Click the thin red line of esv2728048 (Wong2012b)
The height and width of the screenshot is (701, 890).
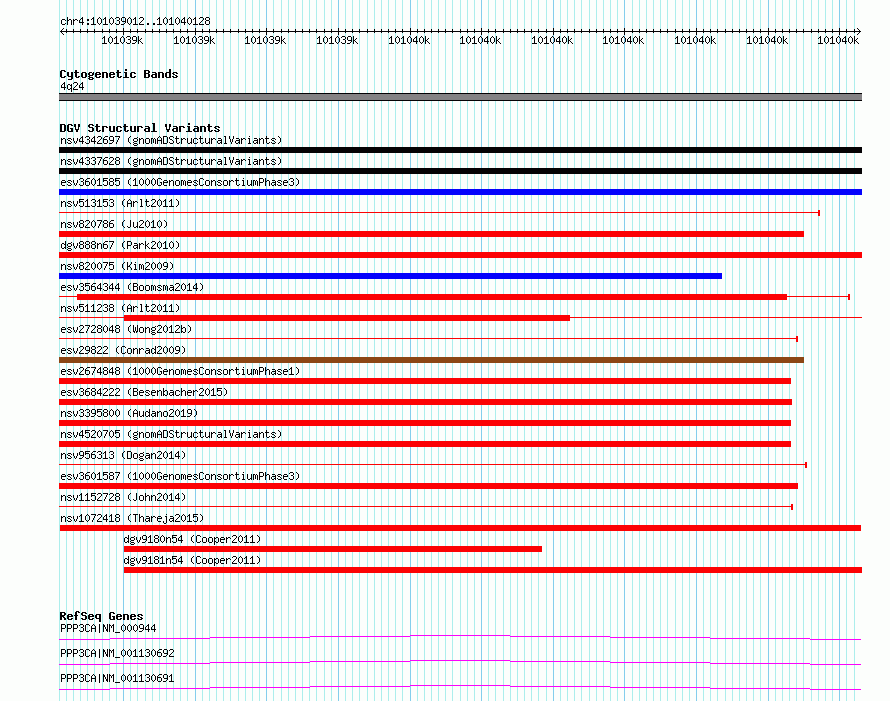[x=429, y=339]
